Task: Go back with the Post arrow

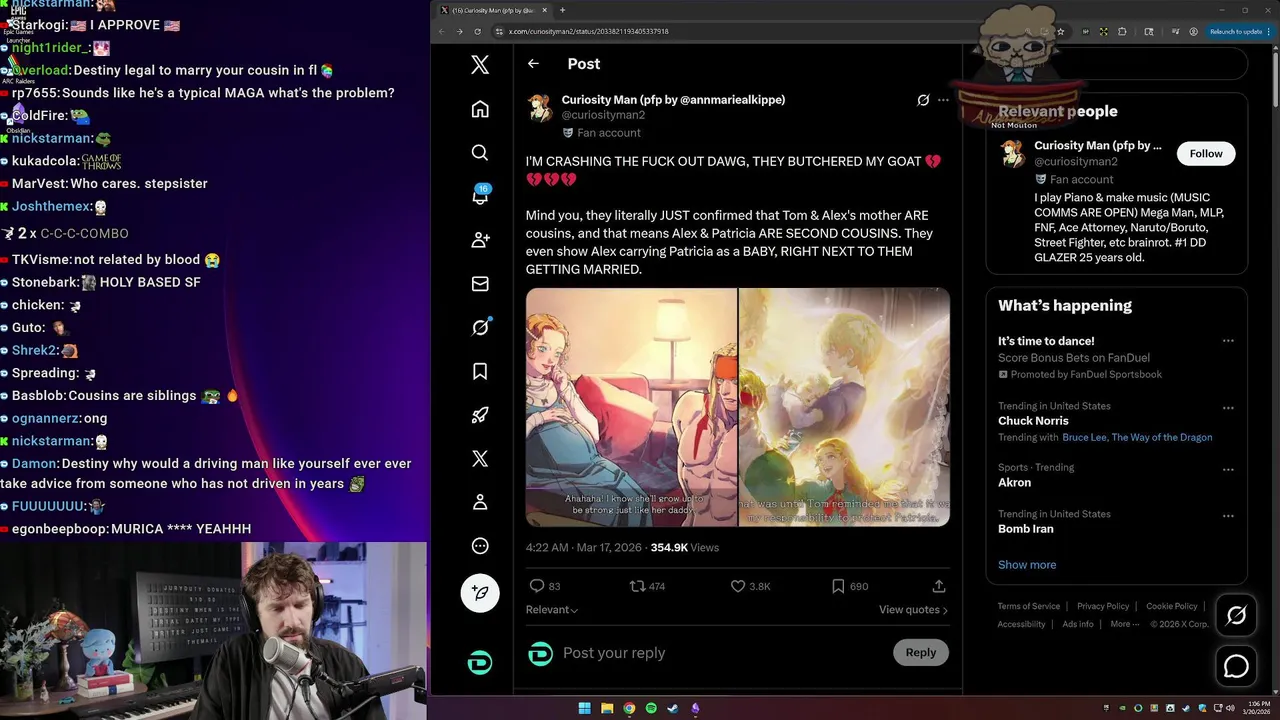Action: tap(533, 63)
